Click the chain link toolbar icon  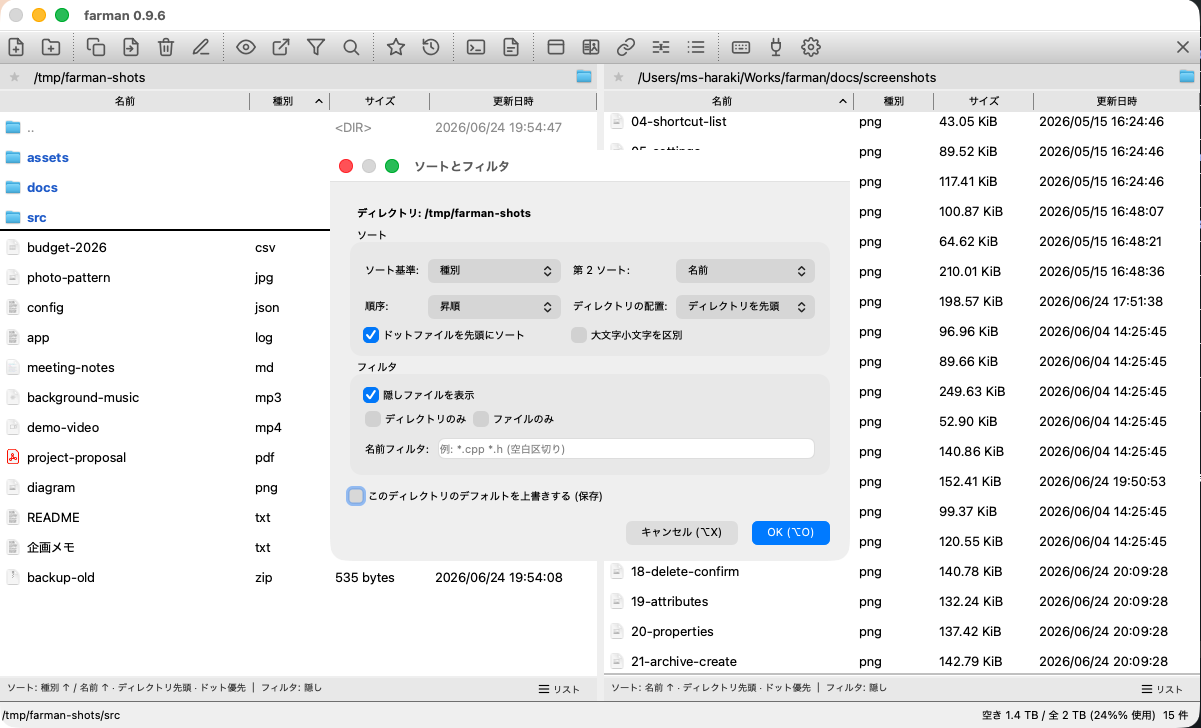point(626,47)
